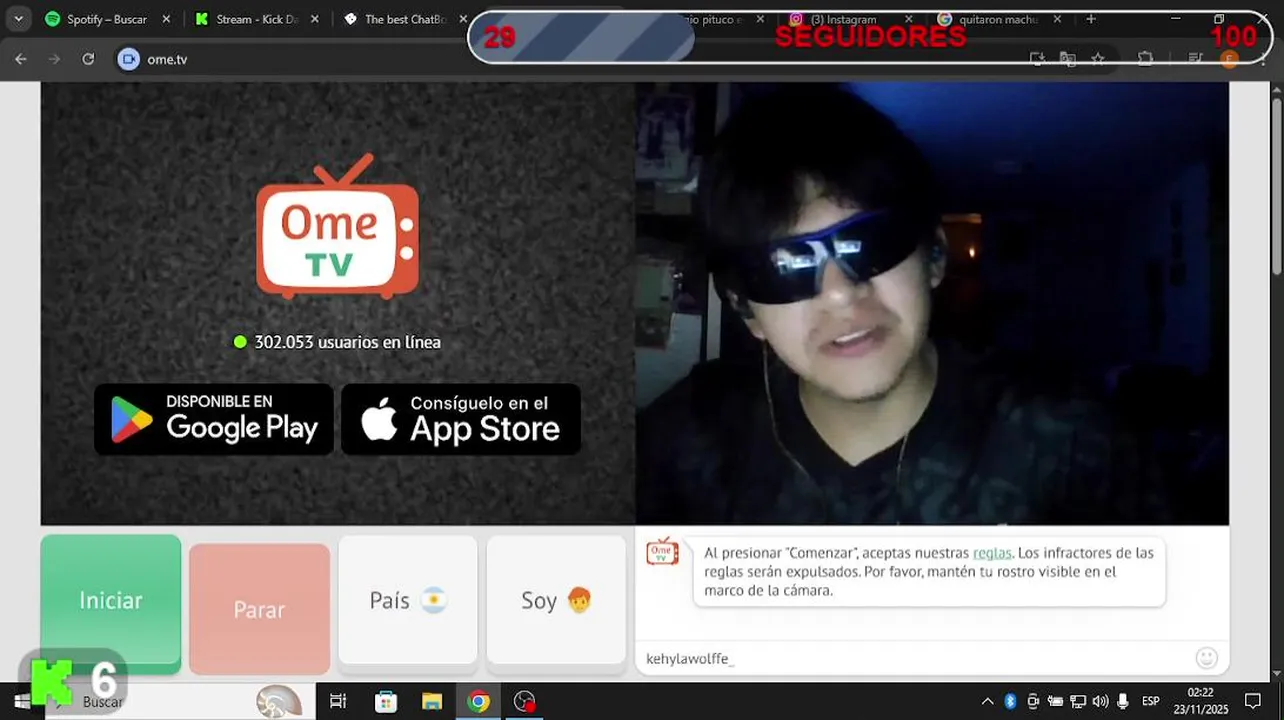
Task: Open File Explorer from the taskbar
Action: (x=432, y=701)
